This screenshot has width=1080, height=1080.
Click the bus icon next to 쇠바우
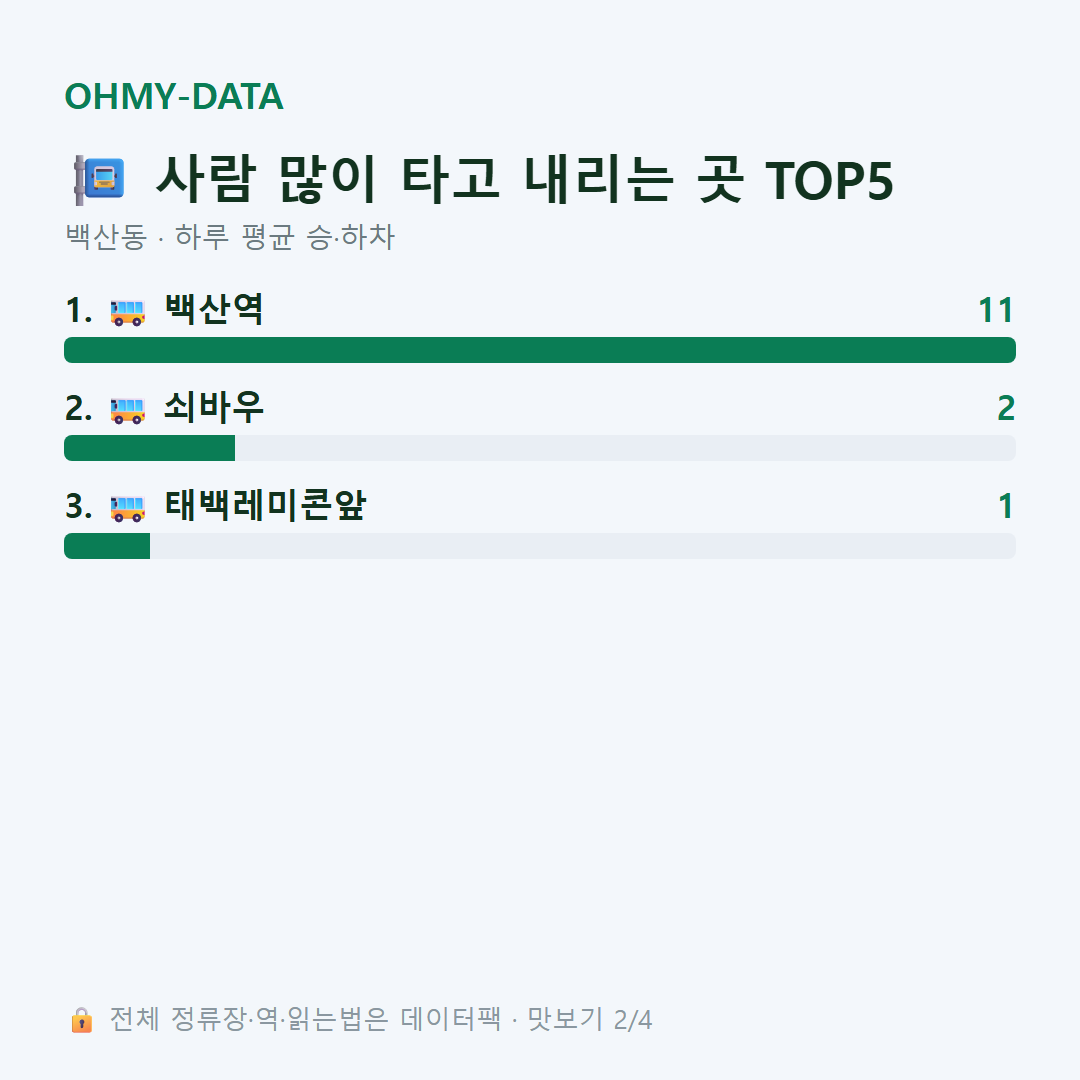click(x=127, y=410)
